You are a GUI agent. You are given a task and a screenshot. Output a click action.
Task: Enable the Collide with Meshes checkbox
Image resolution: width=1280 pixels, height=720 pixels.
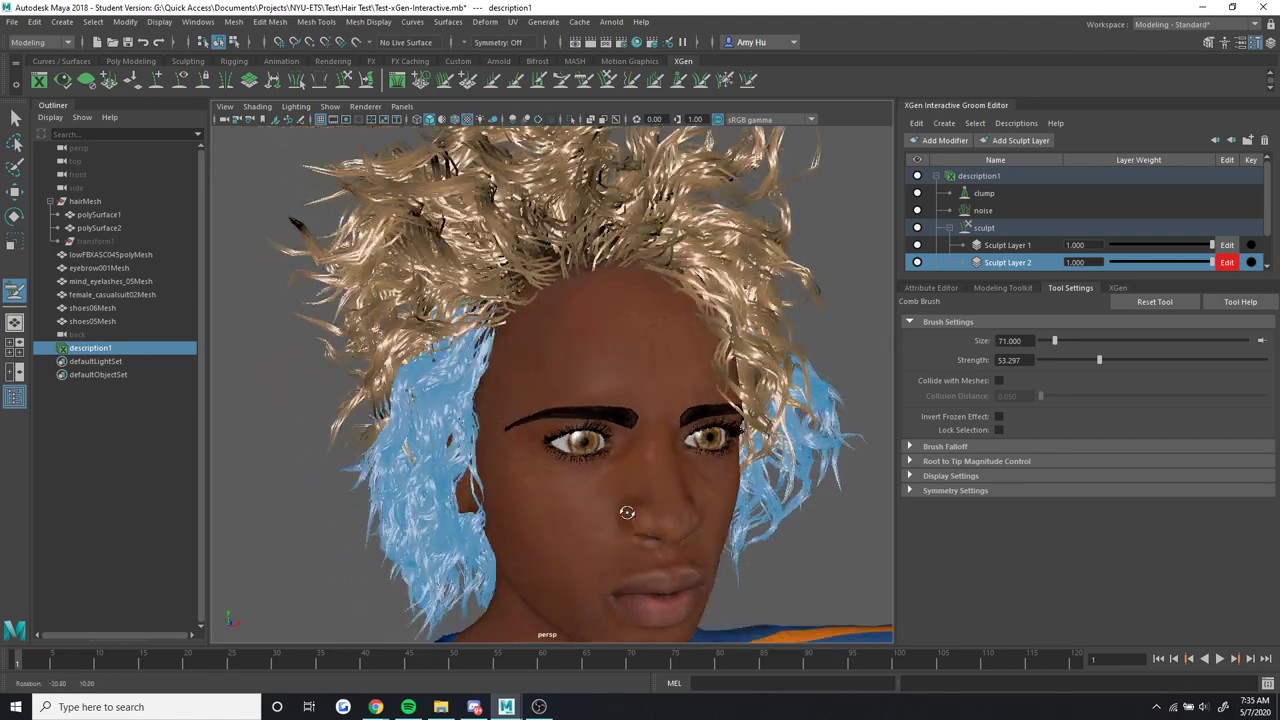click(x=999, y=380)
